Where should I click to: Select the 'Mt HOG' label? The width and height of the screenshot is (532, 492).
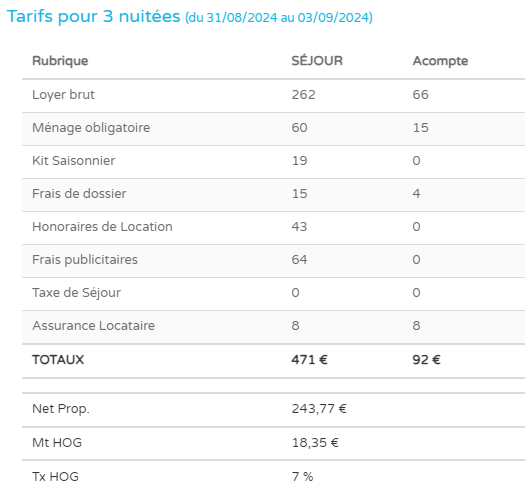(x=57, y=442)
